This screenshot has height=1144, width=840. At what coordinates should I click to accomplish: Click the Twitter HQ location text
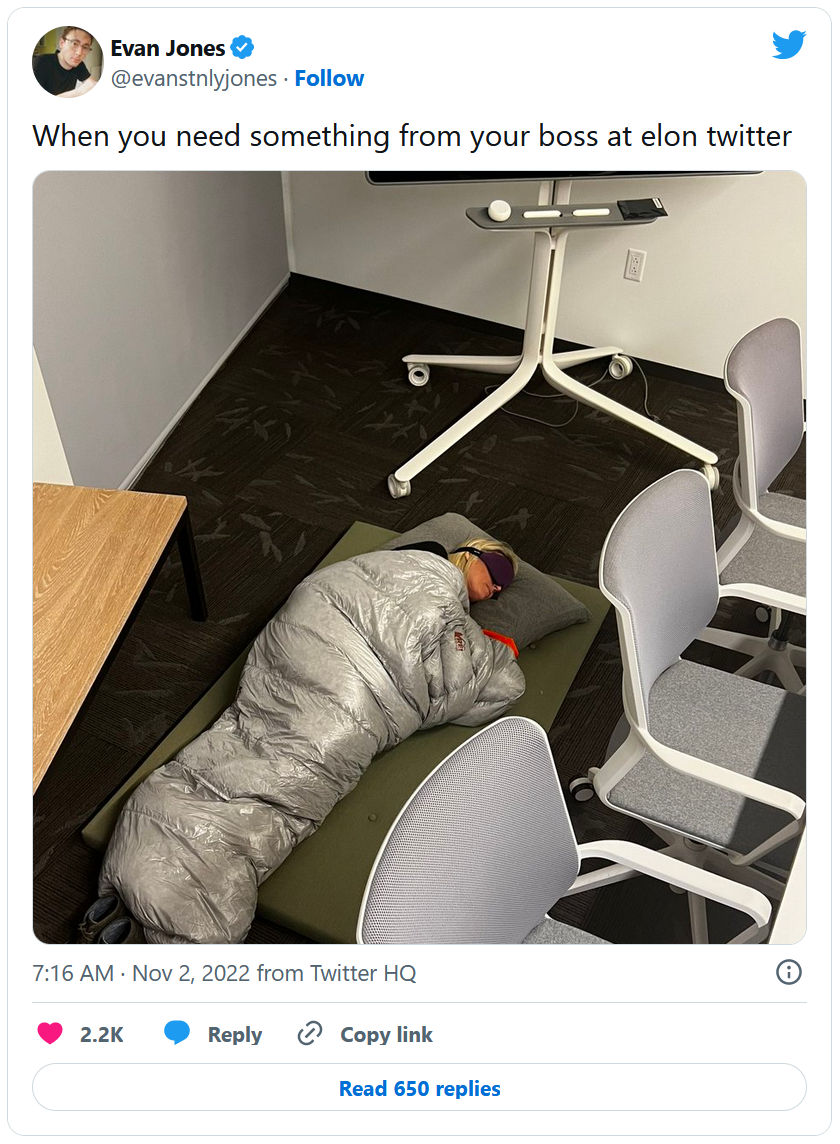point(363,973)
